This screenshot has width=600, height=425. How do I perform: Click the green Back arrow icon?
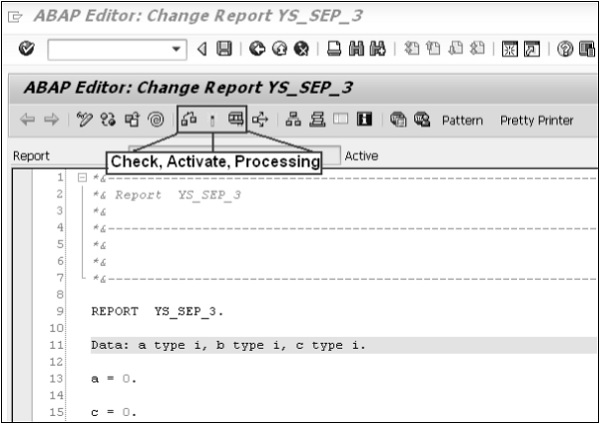[x=255, y=48]
